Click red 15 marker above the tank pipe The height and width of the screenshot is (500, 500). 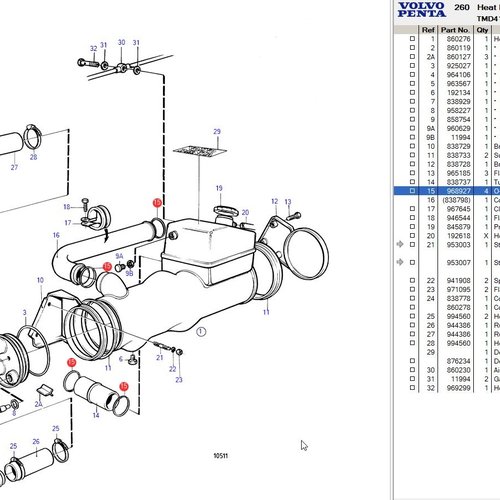[x=157, y=203]
